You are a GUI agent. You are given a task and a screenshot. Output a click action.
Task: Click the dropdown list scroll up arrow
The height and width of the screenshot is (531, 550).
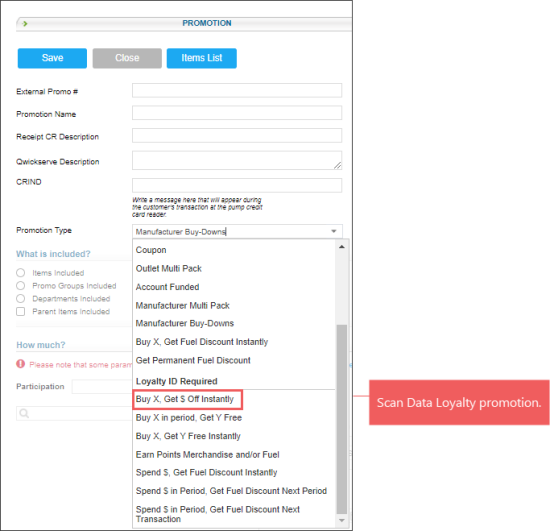(342, 247)
